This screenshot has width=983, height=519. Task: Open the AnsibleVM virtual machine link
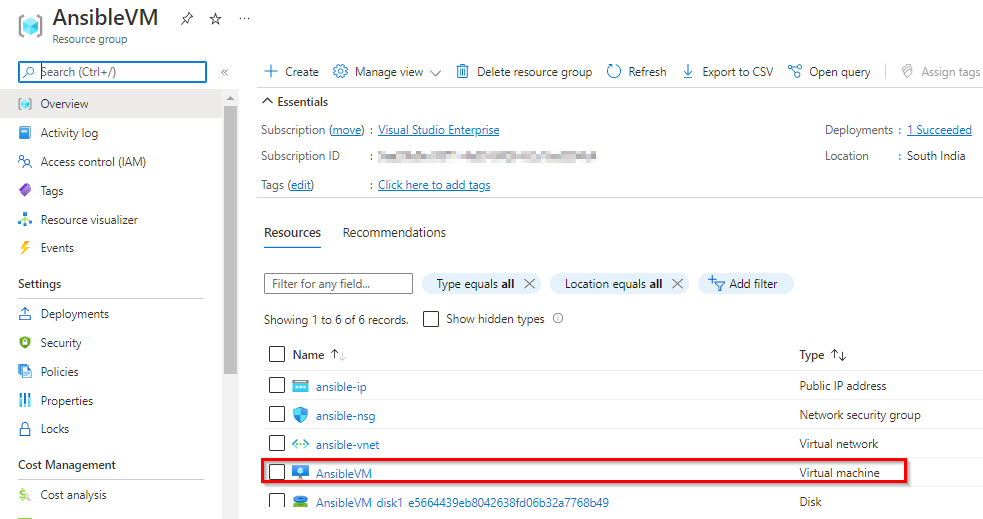point(344,473)
